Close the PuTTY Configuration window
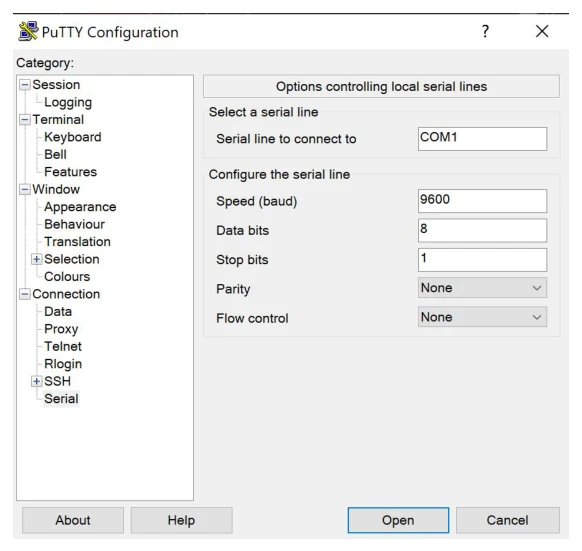The width and height of the screenshot is (582, 551). click(x=542, y=32)
